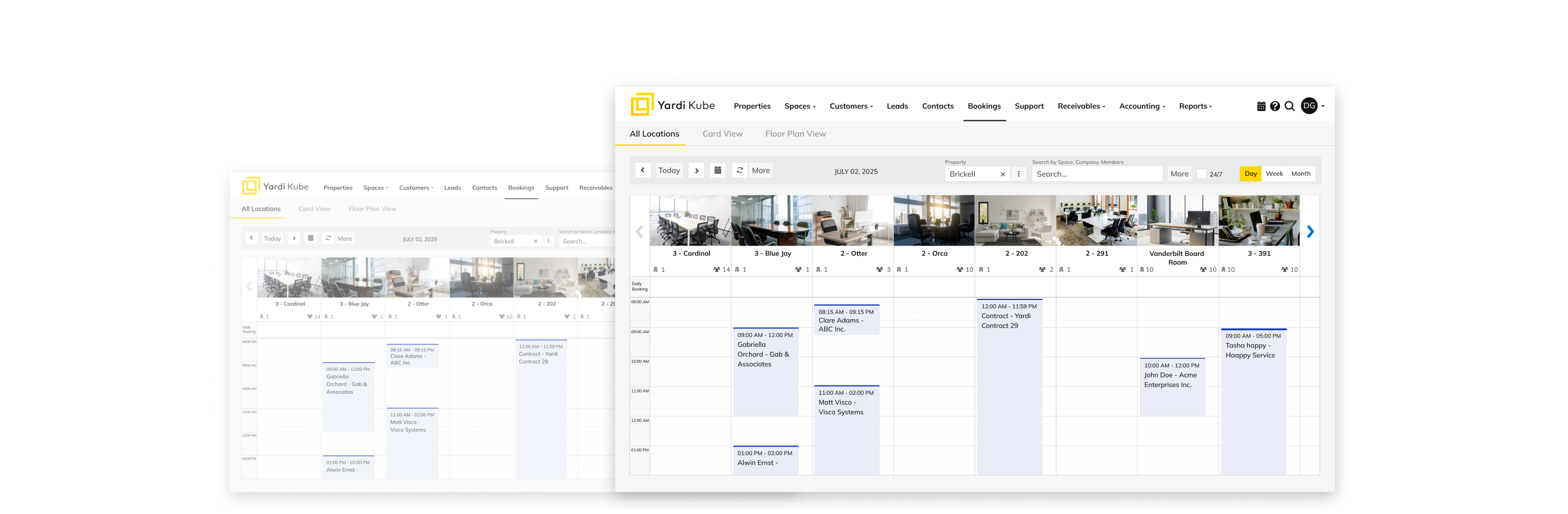Screen dimensions: 1568x514
Task: Expand the Accounting dropdown menu
Action: pyautogui.click(x=1142, y=107)
